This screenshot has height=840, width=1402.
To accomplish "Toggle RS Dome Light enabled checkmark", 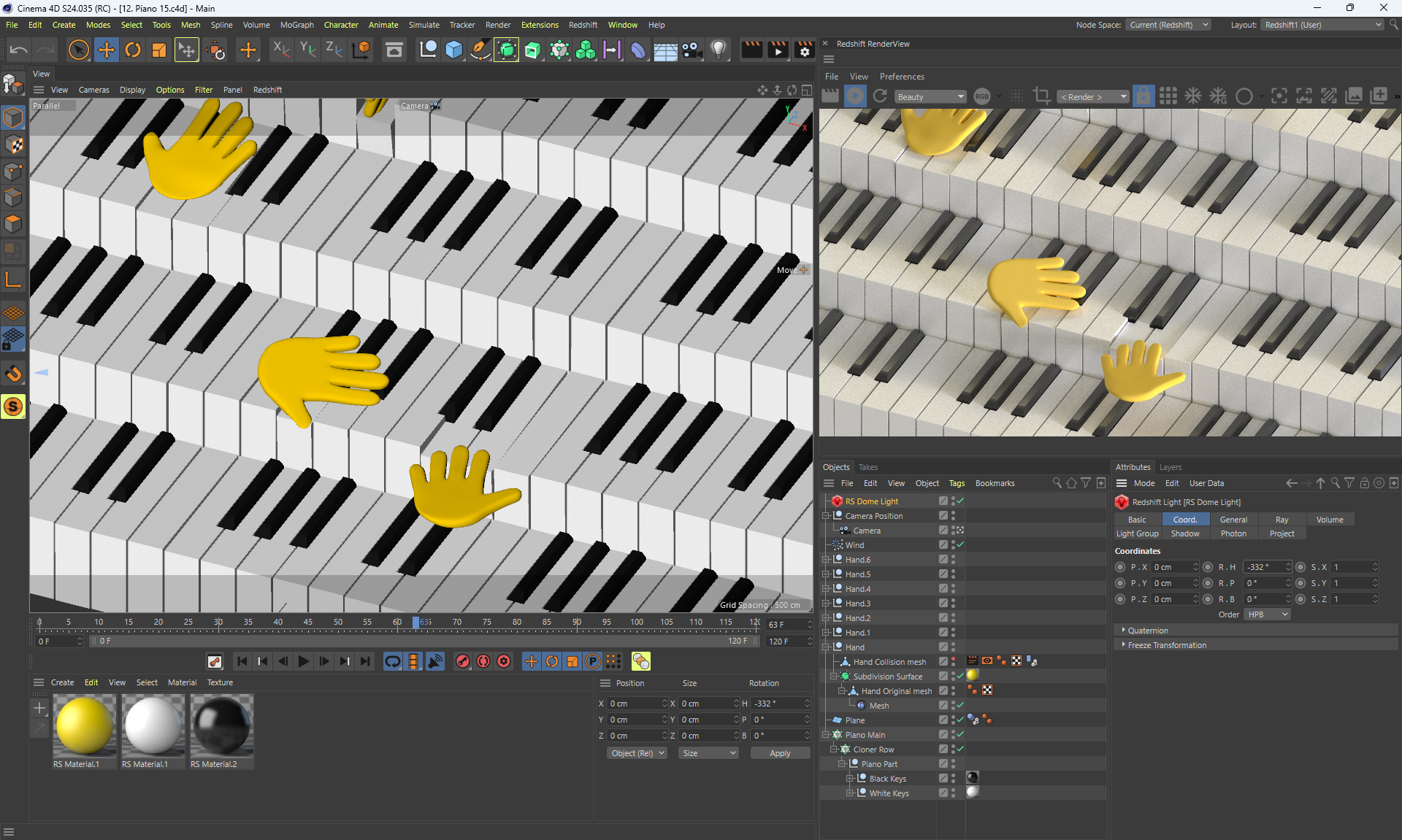I will pyautogui.click(x=960, y=501).
